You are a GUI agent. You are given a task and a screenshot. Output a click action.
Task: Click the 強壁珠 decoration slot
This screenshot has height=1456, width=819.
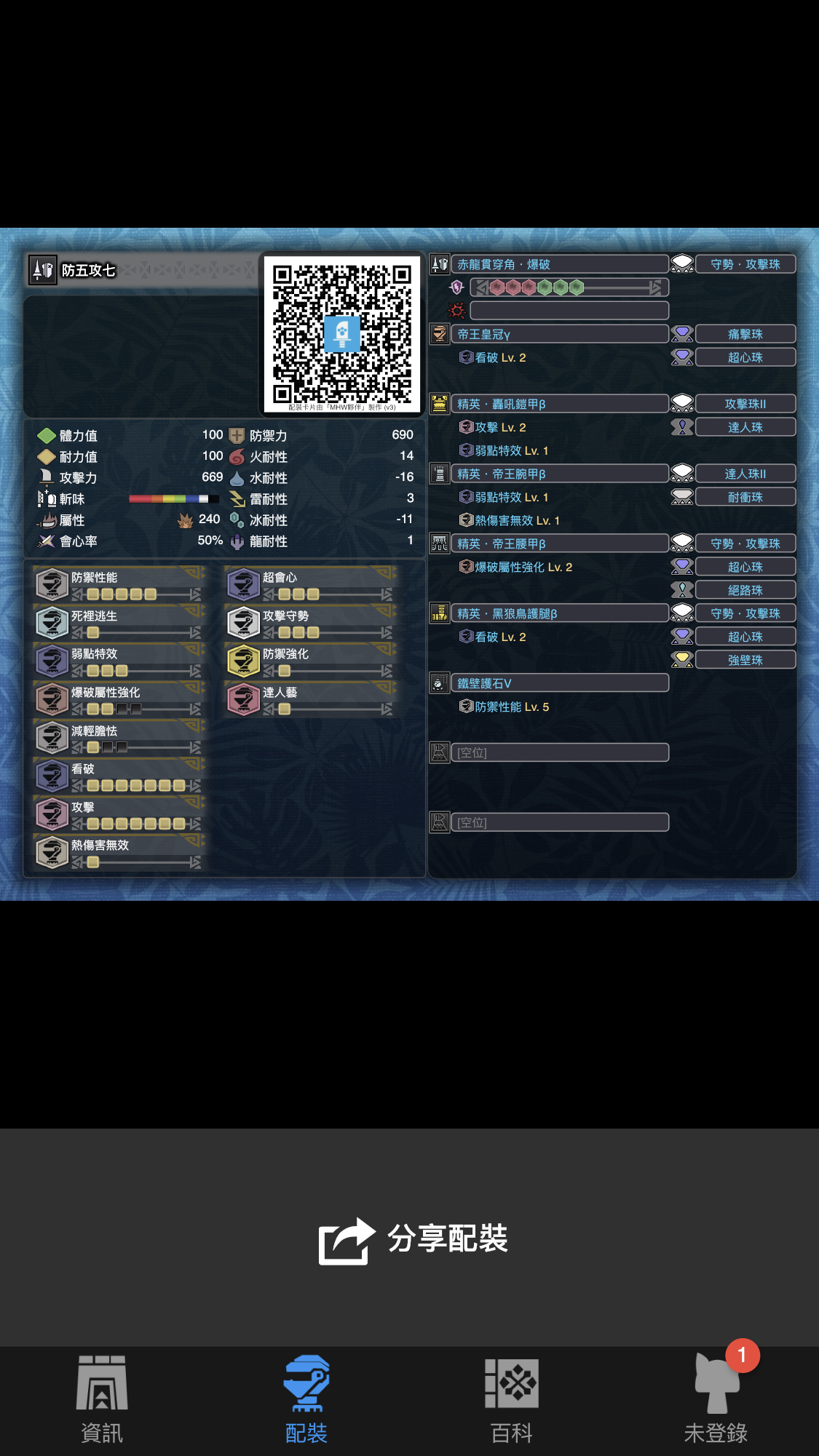(745, 660)
